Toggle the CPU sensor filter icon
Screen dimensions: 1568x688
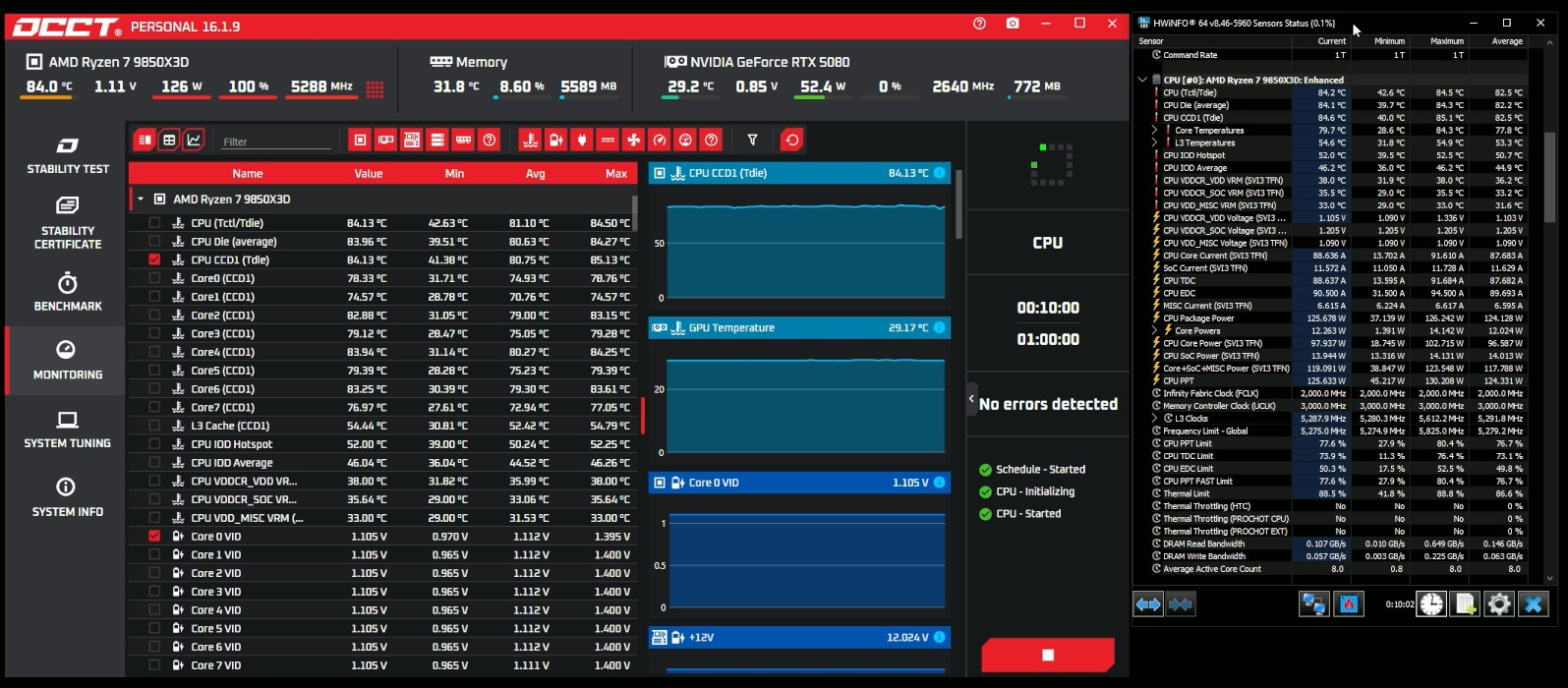pos(360,141)
